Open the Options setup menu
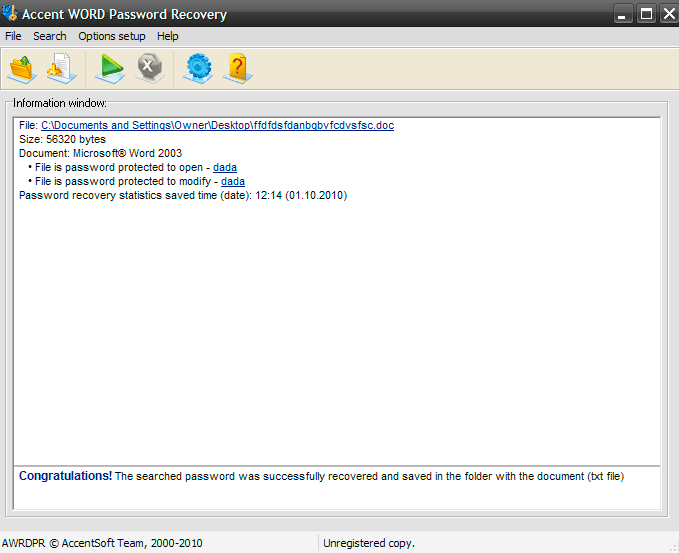 pos(112,36)
